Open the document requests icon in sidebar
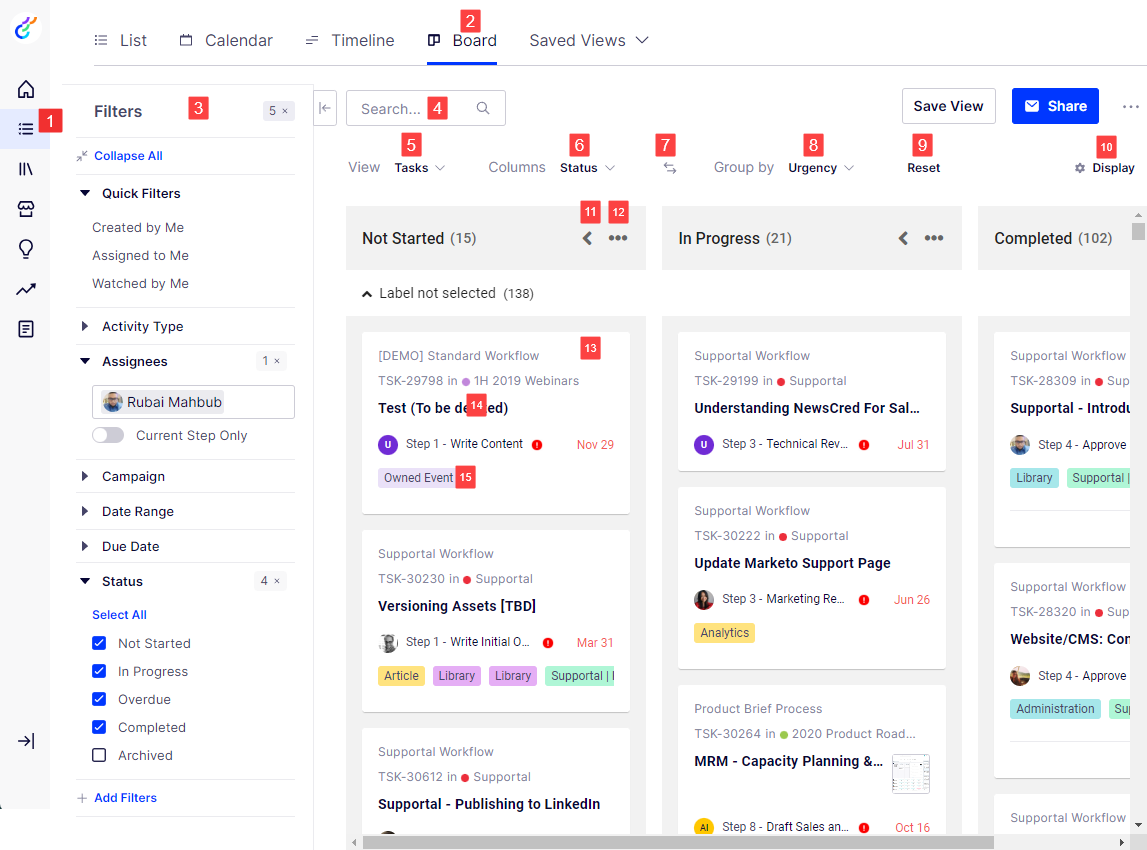The width and height of the screenshot is (1147, 850). coord(26,329)
